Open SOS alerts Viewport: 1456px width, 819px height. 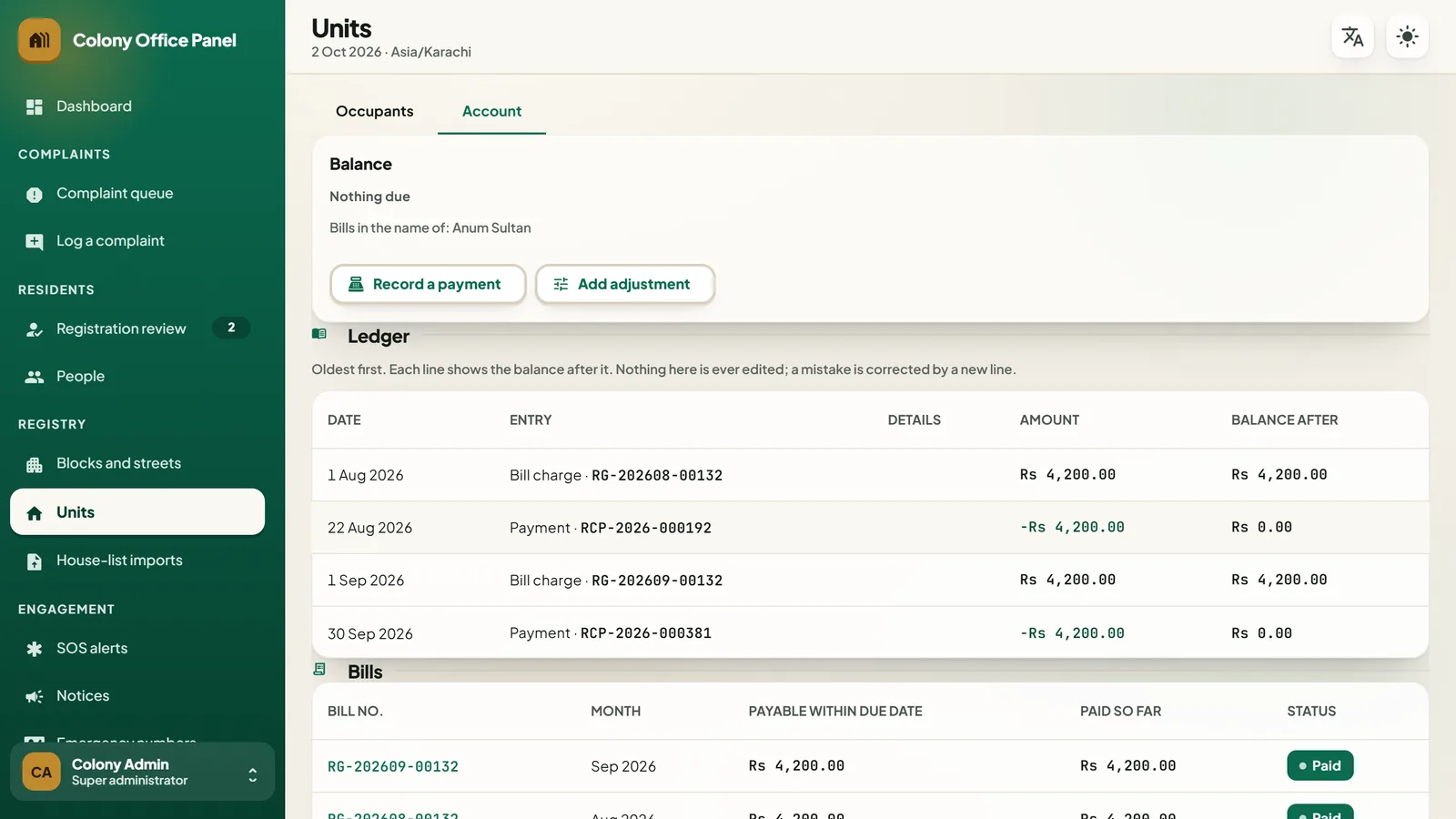click(137, 649)
